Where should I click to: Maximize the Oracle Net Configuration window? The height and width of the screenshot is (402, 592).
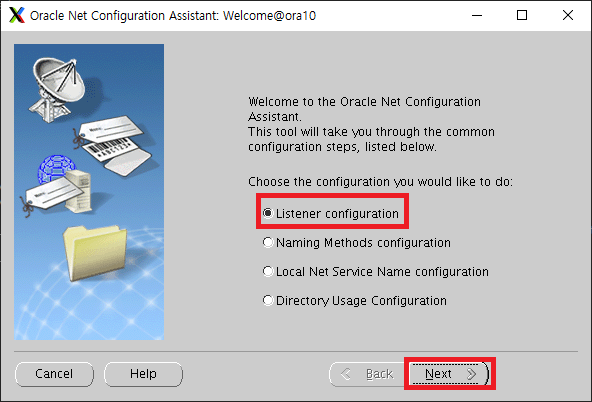(x=522, y=15)
